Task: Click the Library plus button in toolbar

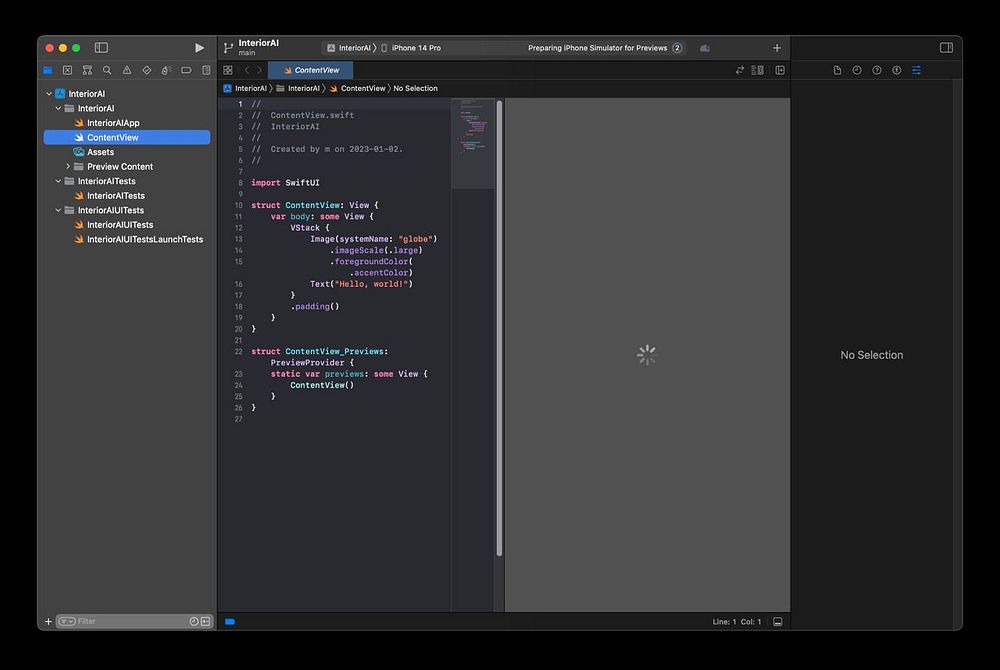Action: pyautogui.click(x=777, y=48)
